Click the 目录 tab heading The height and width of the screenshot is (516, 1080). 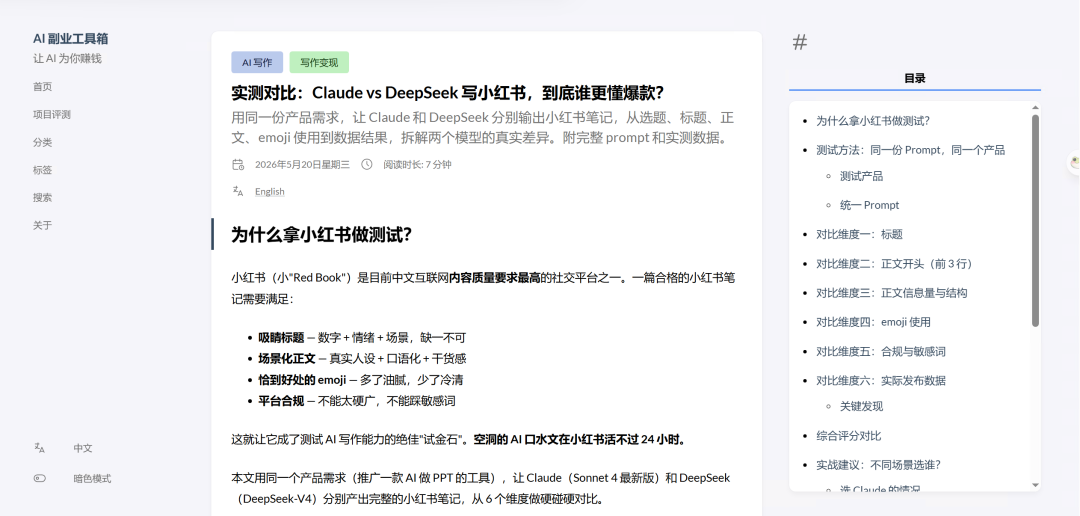point(915,79)
